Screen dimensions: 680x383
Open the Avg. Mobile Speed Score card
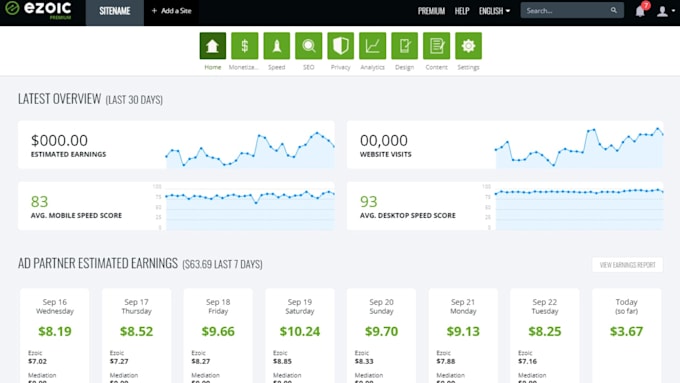point(176,206)
